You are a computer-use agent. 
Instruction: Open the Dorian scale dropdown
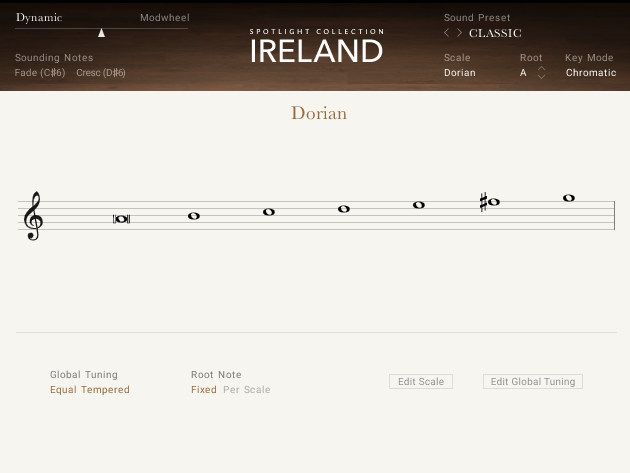coord(460,73)
